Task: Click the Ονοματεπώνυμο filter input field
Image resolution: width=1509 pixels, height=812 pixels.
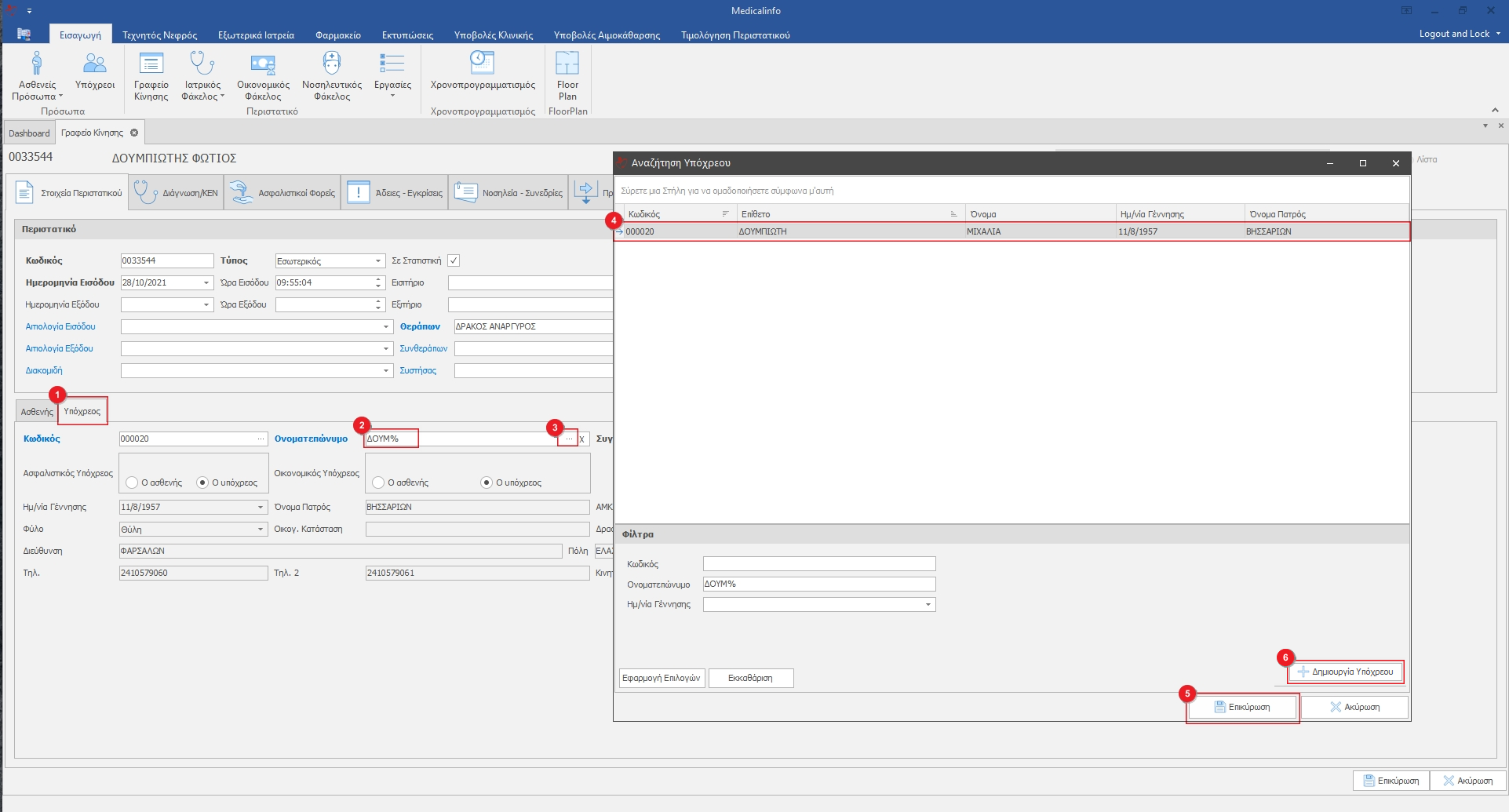Action: [x=818, y=584]
